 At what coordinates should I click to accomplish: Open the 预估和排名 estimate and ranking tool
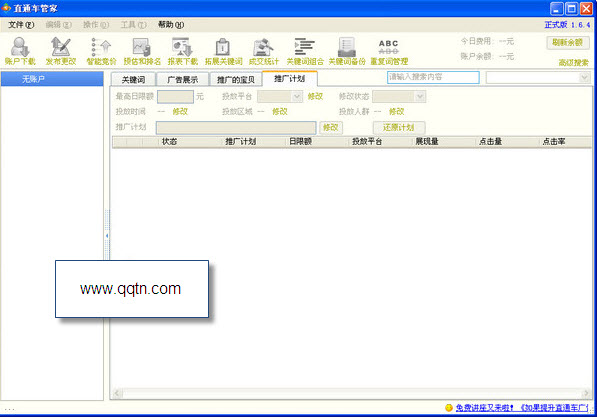coord(142,51)
